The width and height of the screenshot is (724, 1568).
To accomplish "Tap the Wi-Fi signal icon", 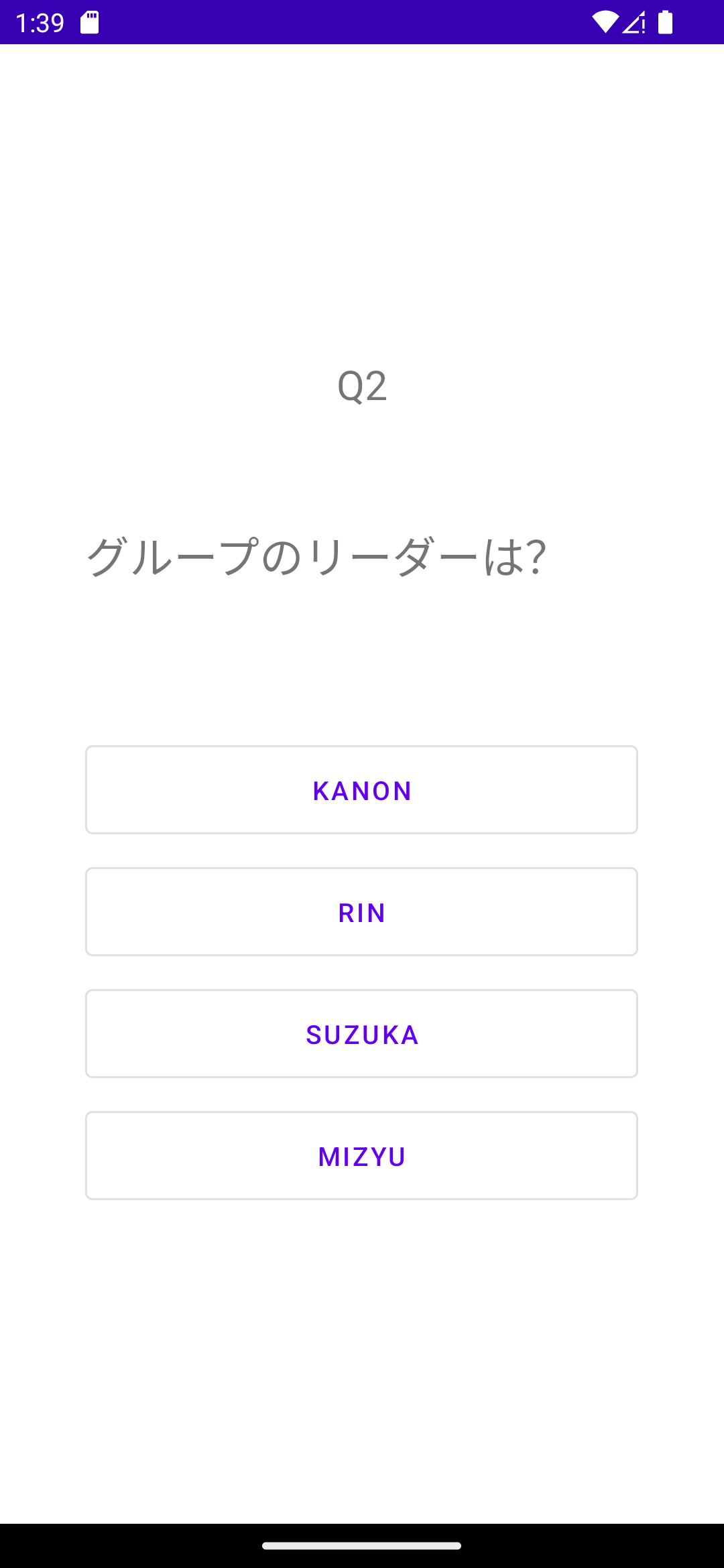I will point(605,22).
